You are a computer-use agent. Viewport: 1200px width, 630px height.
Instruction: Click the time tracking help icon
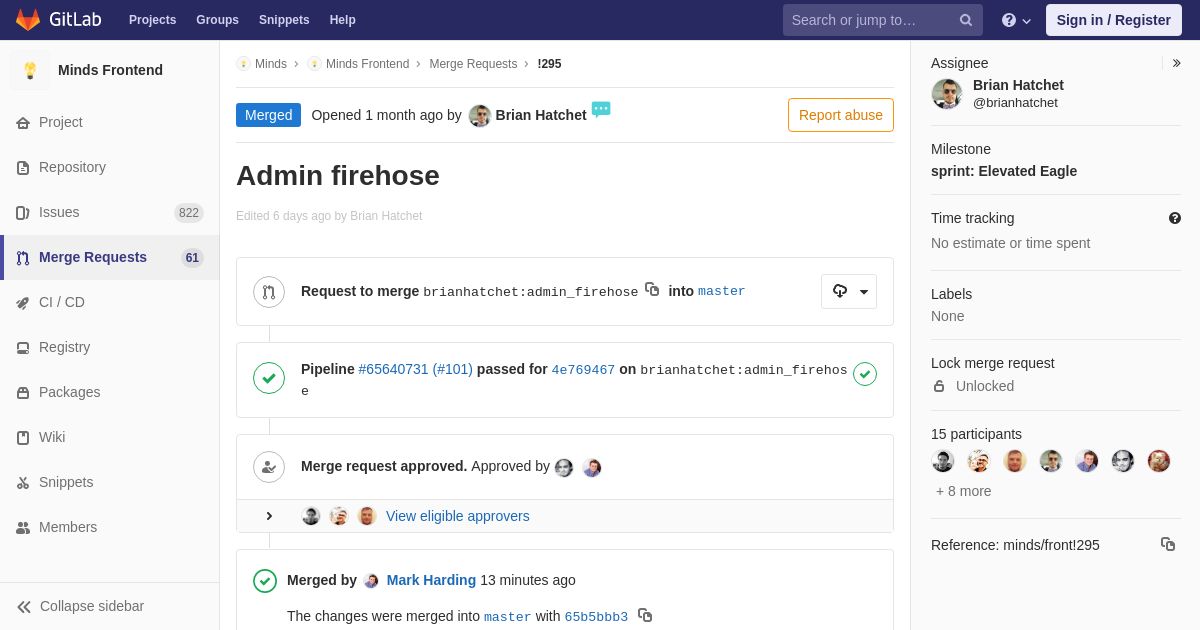click(x=1175, y=218)
